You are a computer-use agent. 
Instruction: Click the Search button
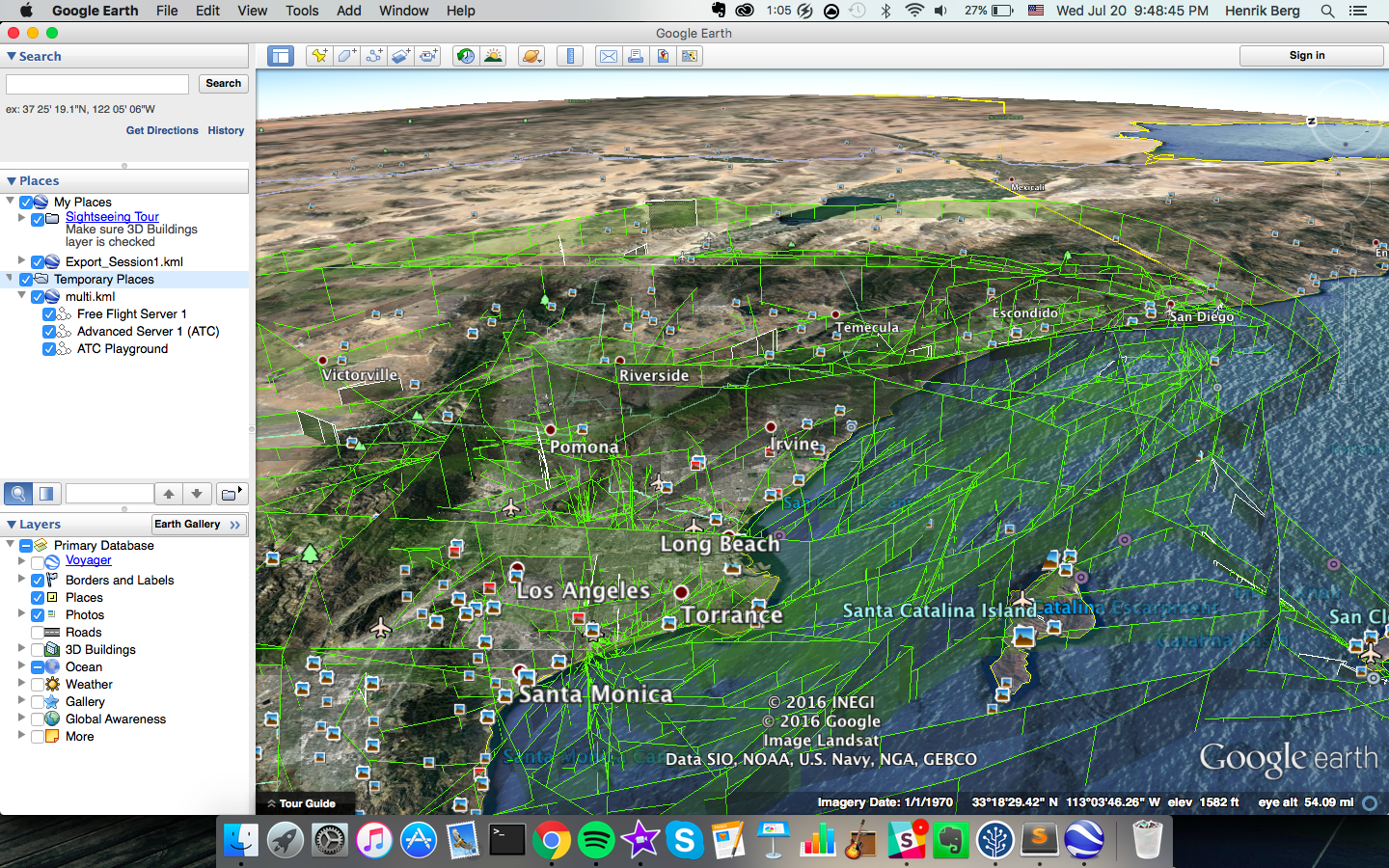pos(224,84)
